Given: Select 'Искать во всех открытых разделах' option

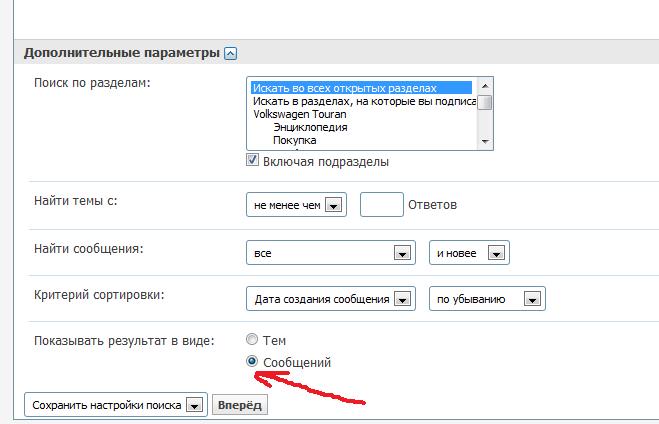Looking at the screenshot, I should point(361,88).
